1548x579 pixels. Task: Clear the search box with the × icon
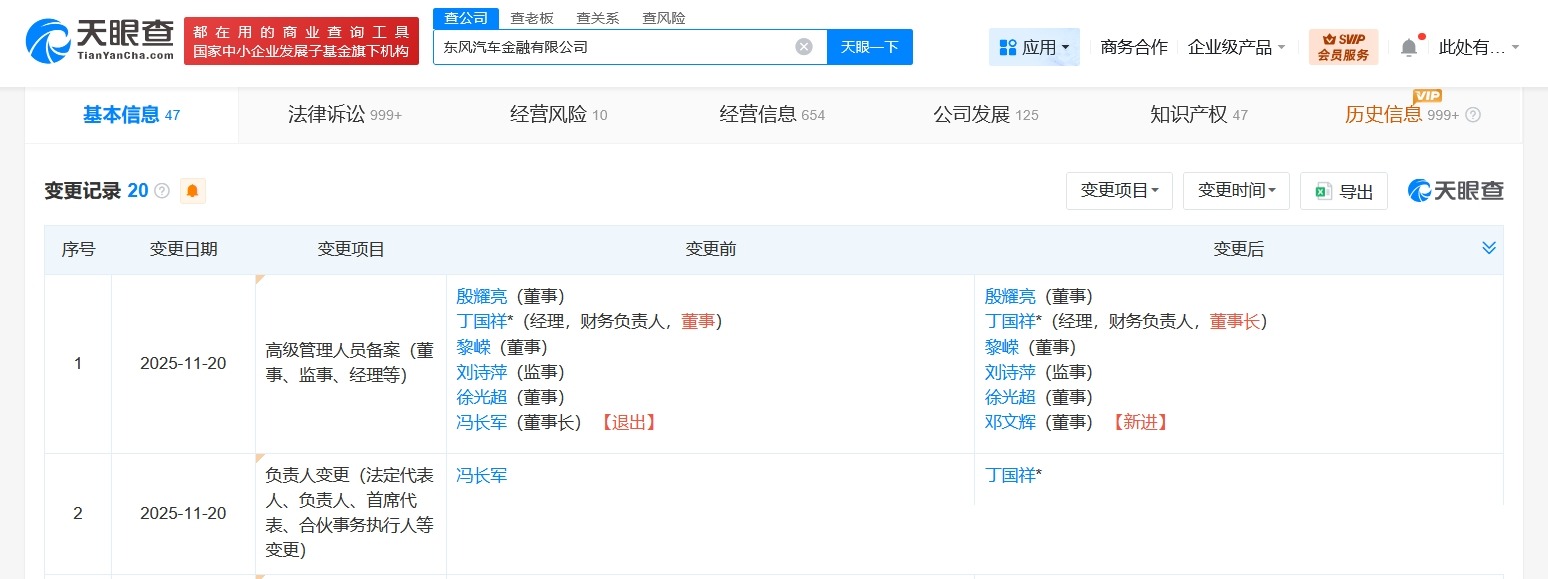pyautogui.click(x=803, y=46)
